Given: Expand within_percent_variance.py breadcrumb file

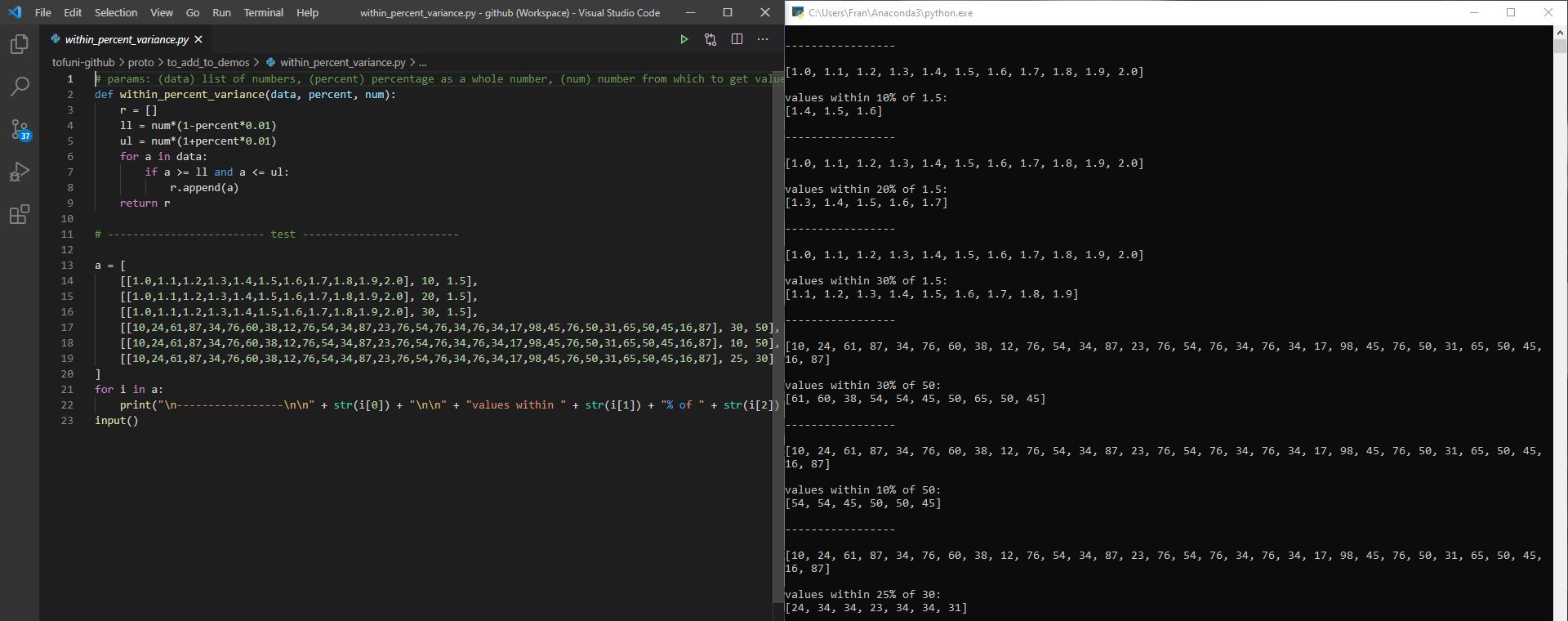Looking at the screenshot, I should [x=342, y=62].
